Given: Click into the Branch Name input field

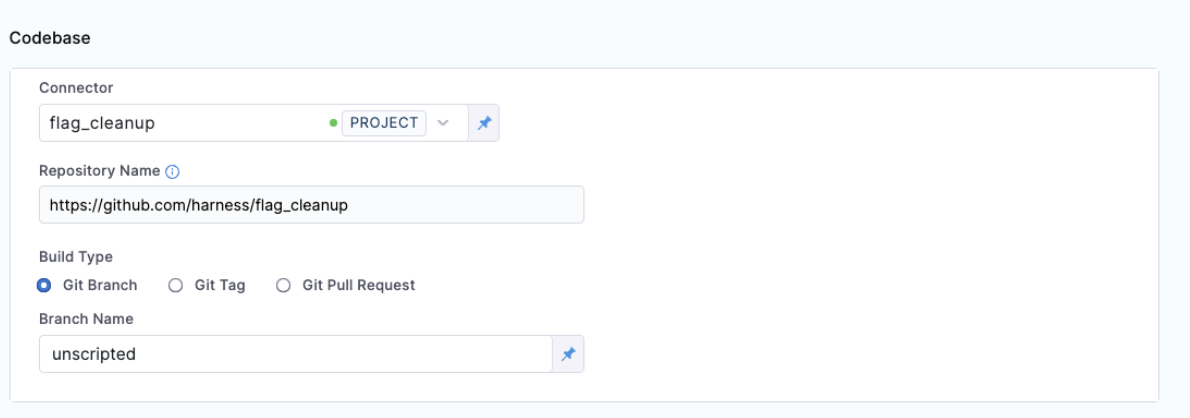Looking at the screenshot, I should pyautogui.click(x=295, y=354).
